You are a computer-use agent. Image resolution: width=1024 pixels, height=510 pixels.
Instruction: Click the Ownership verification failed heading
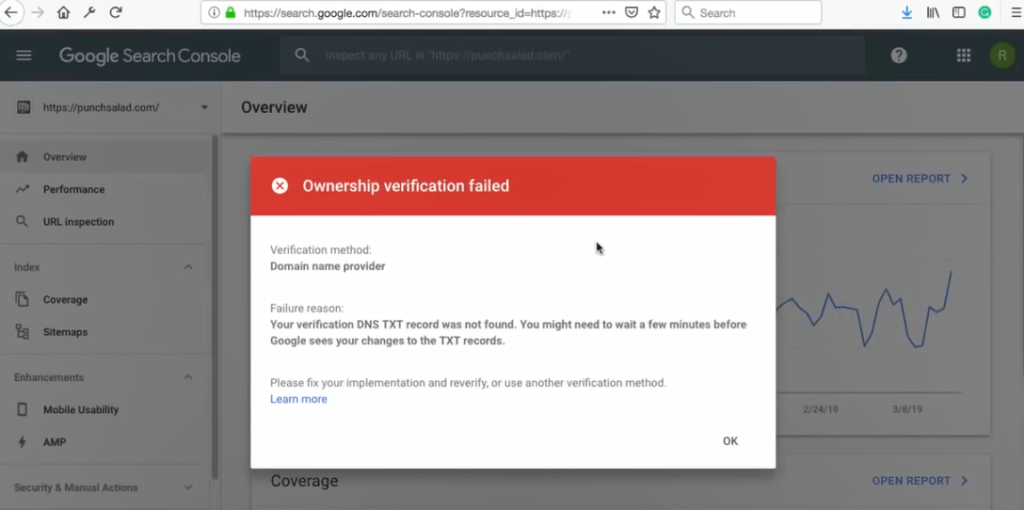point(406,186)
